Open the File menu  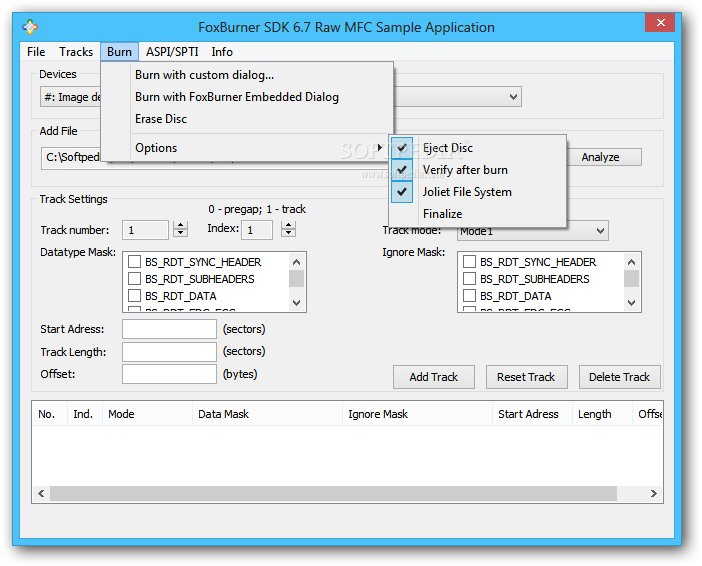tap(36, 52)
